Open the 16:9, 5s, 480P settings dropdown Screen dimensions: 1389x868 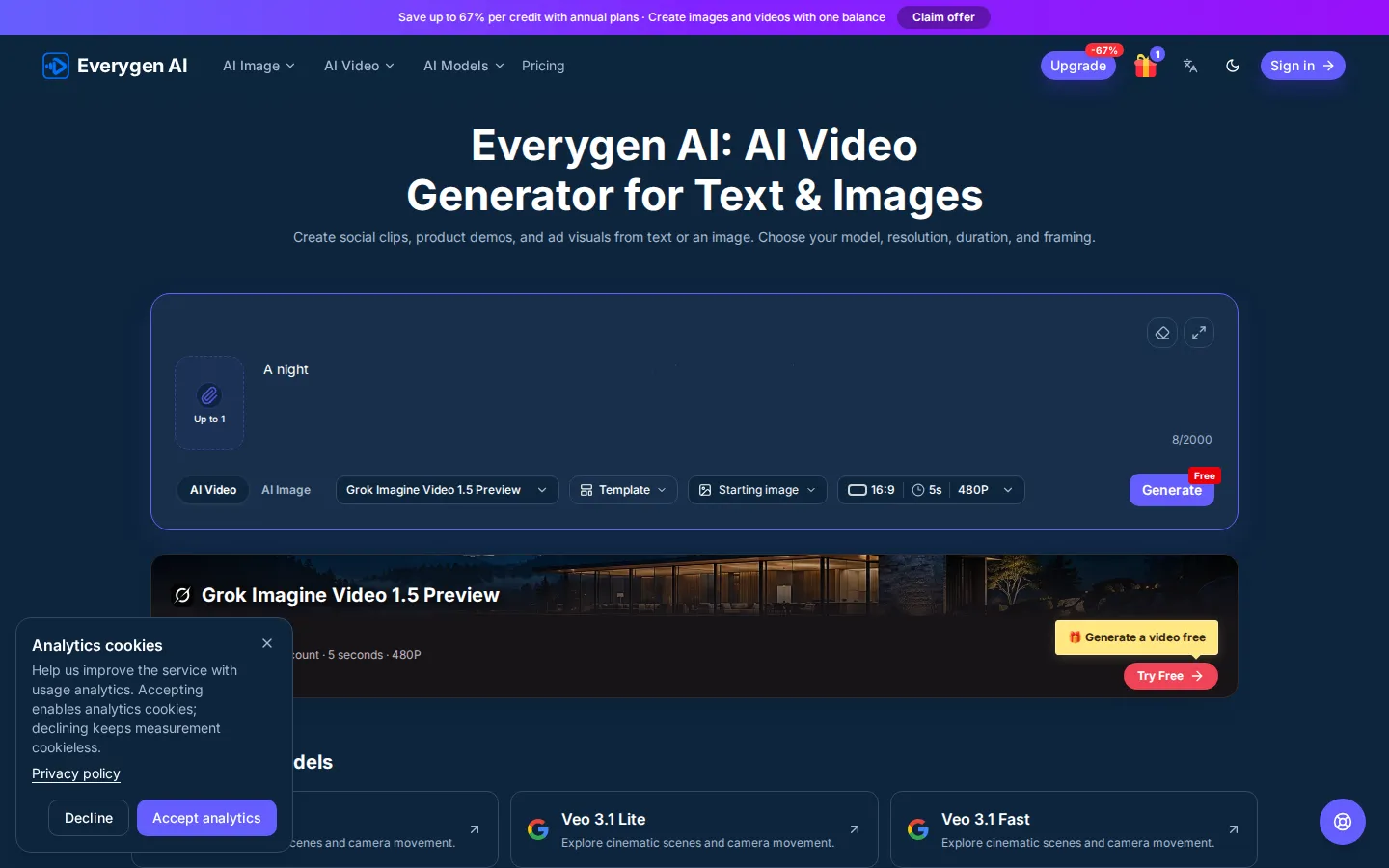click(x=931, y=490)
